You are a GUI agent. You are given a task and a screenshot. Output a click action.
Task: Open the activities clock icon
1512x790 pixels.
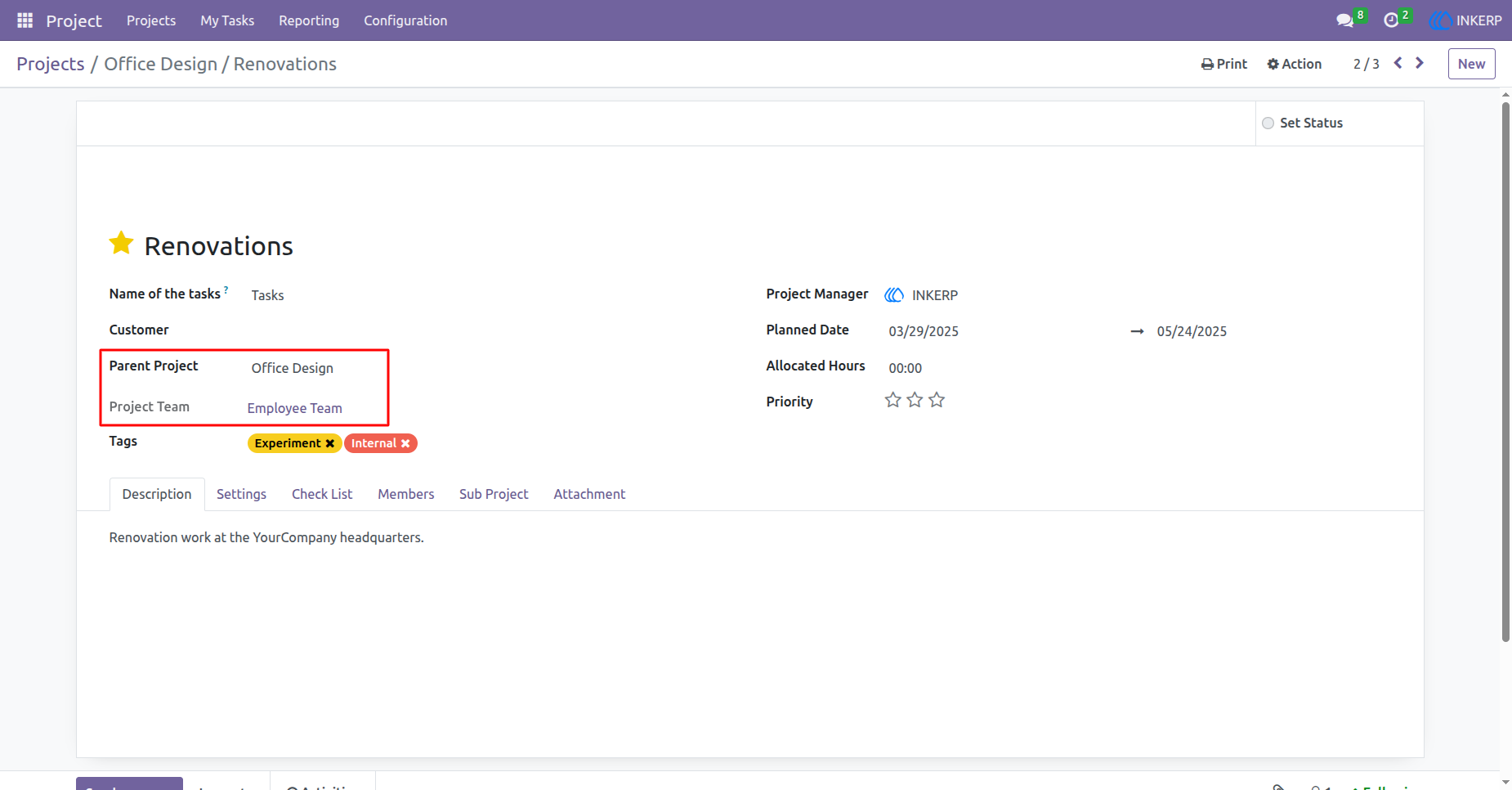(1391, 20)
